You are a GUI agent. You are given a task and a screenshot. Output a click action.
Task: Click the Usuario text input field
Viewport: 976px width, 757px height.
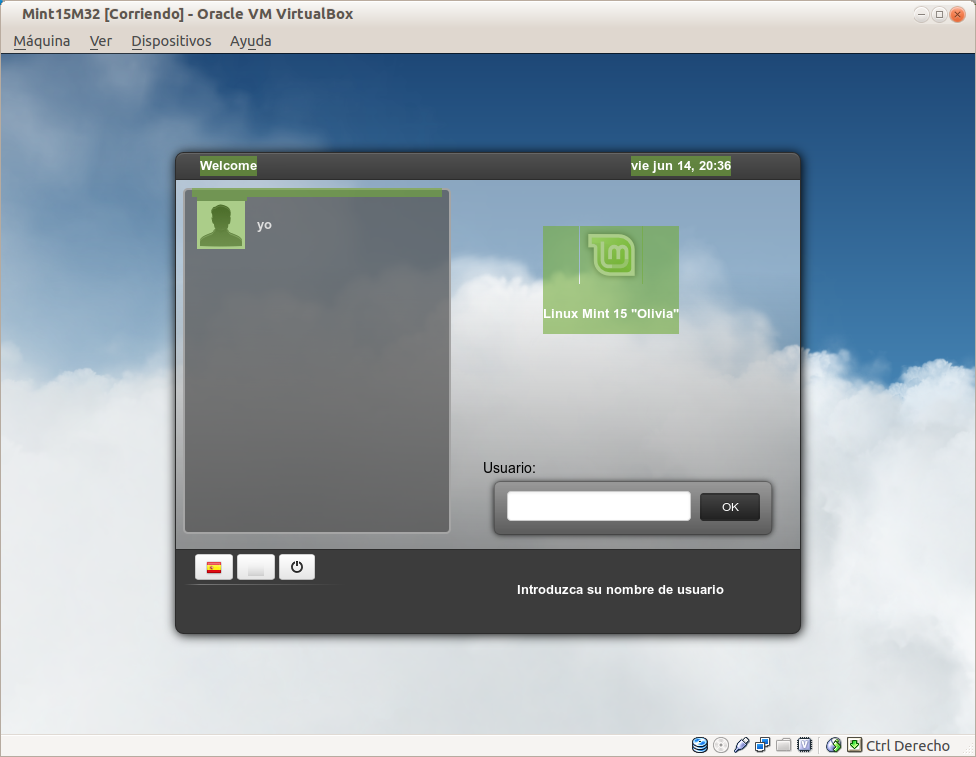point(598,507)
